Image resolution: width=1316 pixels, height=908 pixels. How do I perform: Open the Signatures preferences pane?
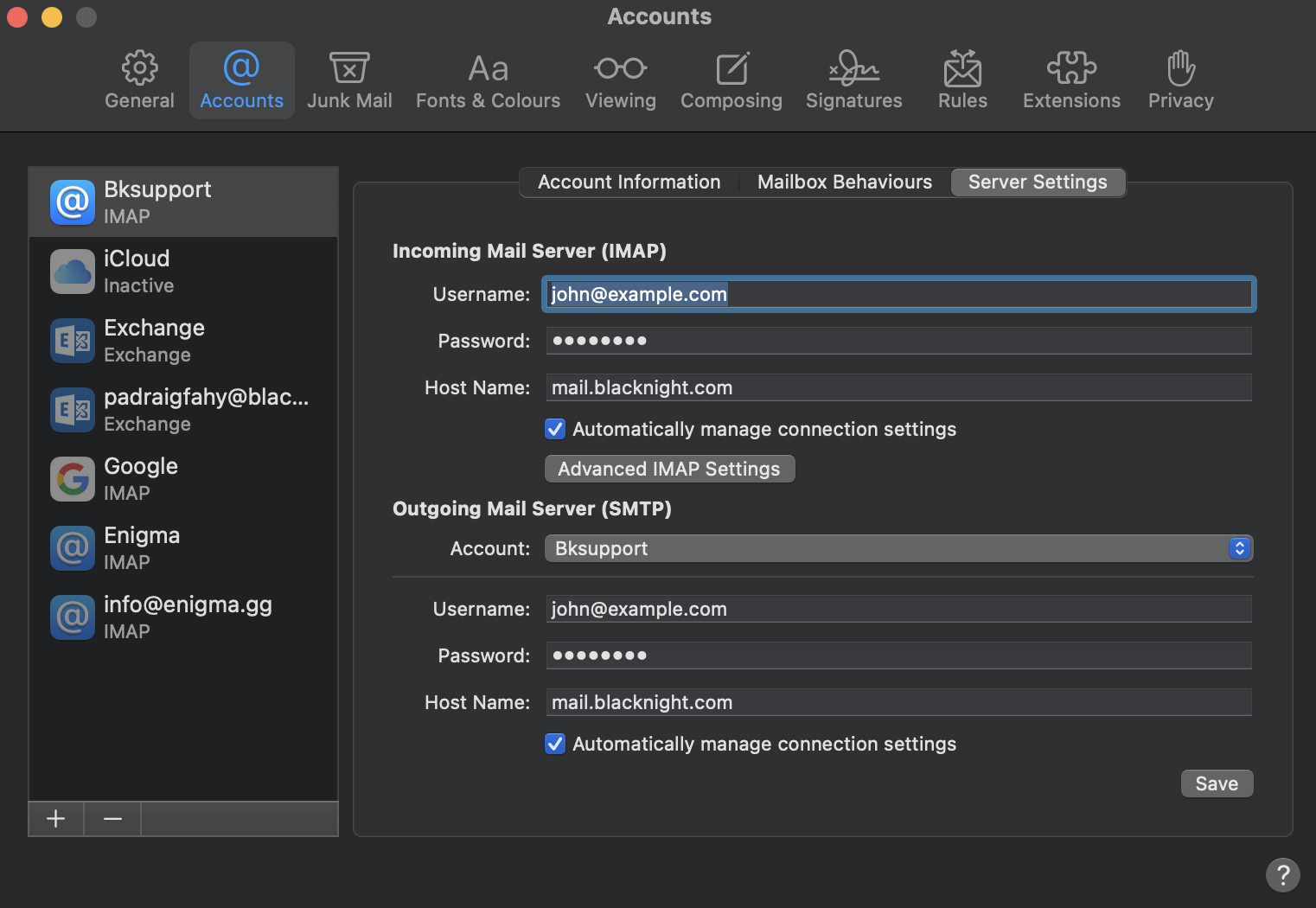(x=853, y=80)
